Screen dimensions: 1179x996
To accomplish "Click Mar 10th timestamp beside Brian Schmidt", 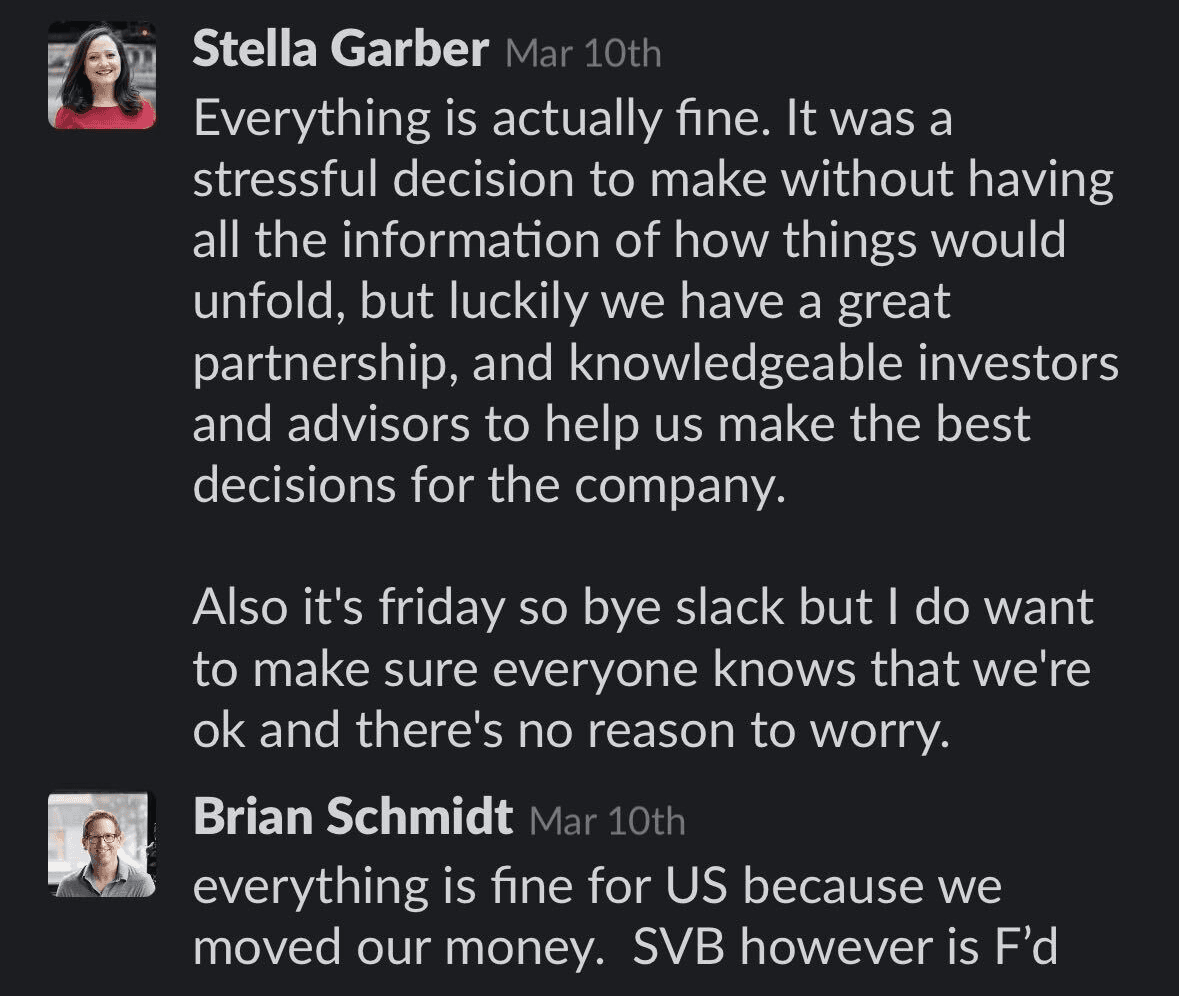I will click(606, 821).
